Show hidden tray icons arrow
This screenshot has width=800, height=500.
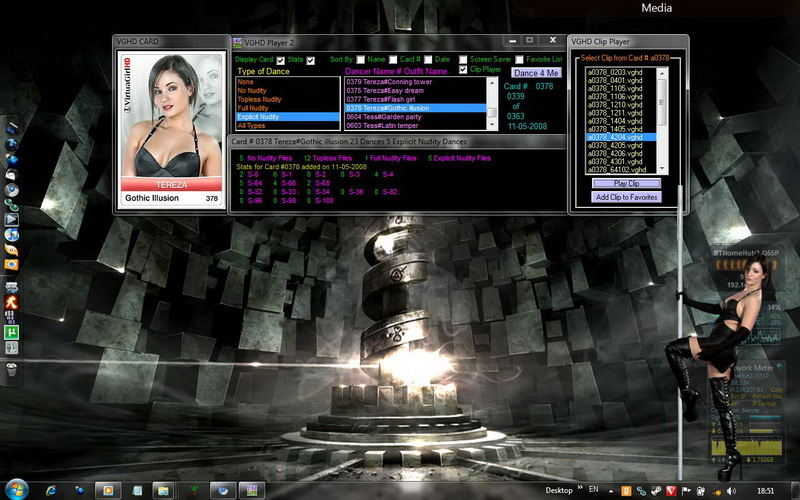(x=611, y=492)
